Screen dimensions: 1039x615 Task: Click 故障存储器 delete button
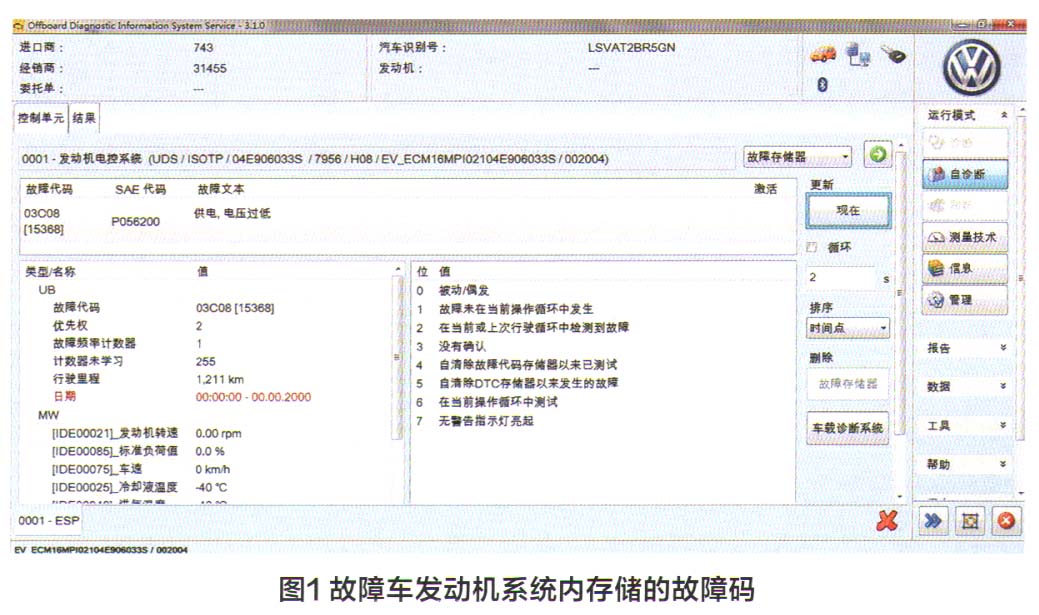tap(848, 384)
